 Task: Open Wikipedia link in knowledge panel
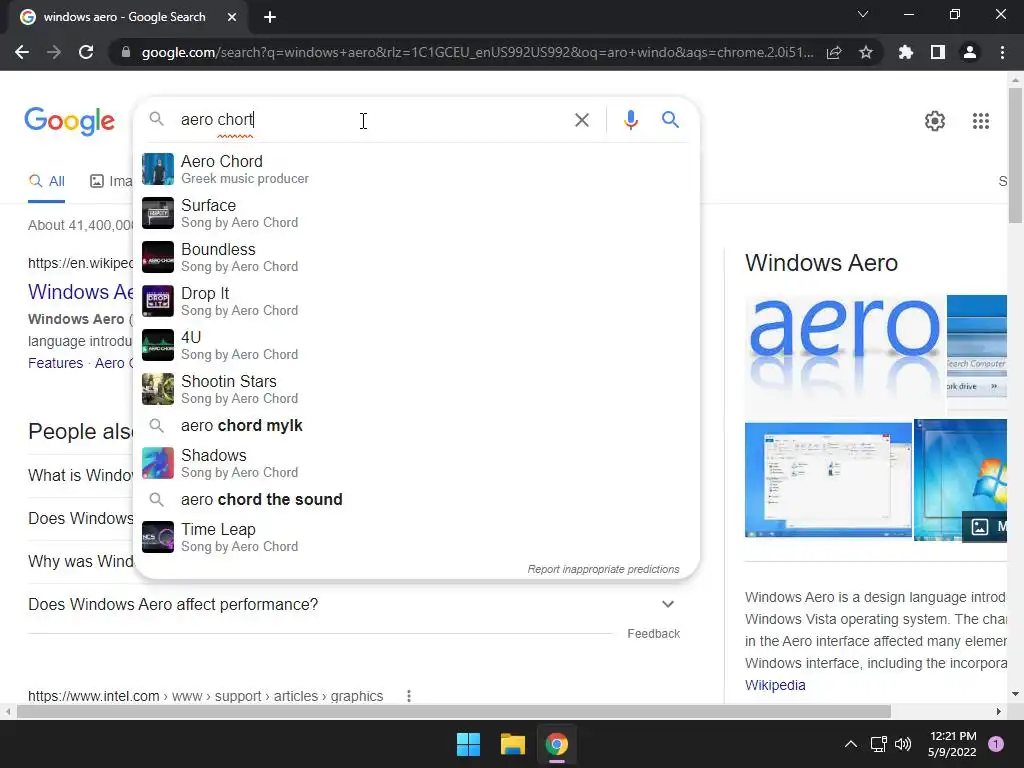pos(775,685)
